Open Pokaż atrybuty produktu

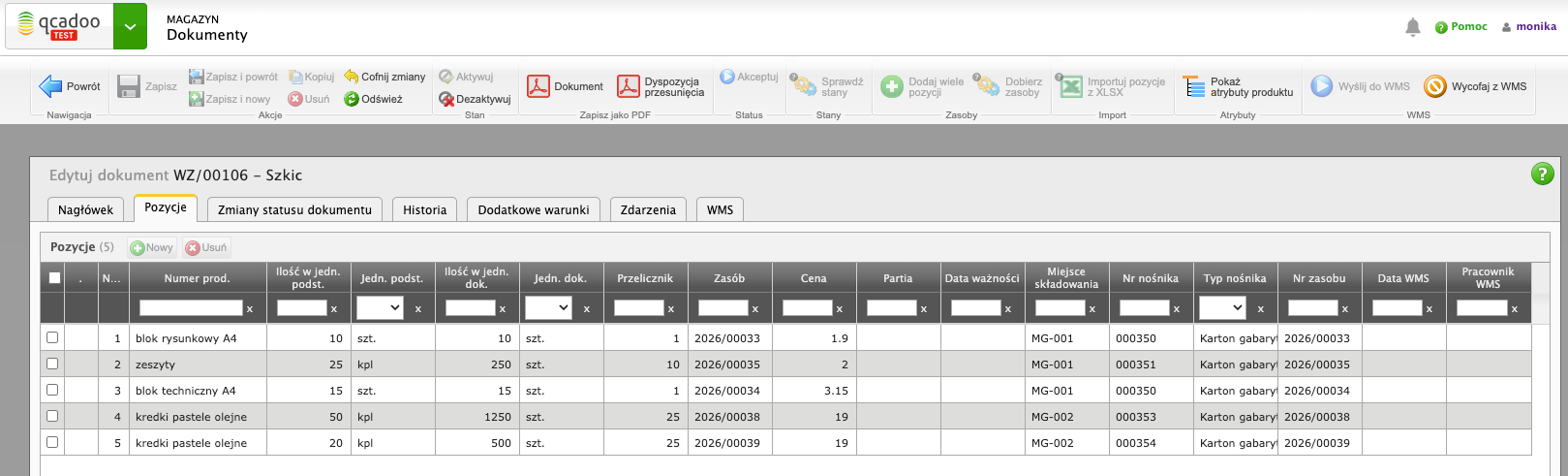point(1194,86)
